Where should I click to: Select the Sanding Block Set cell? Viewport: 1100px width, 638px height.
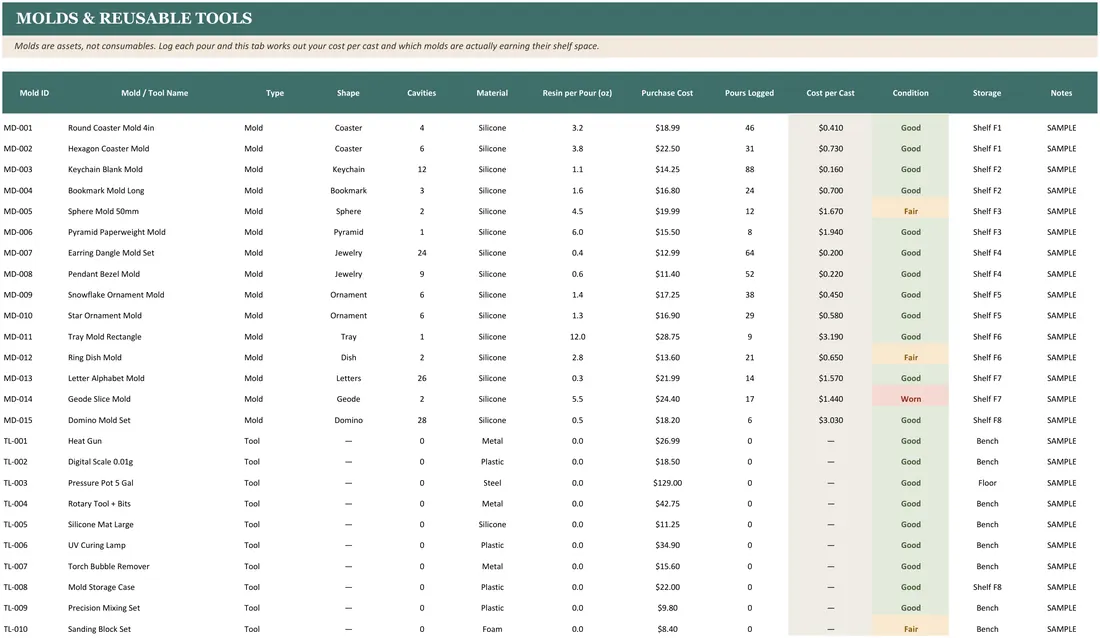click(99, 629)
